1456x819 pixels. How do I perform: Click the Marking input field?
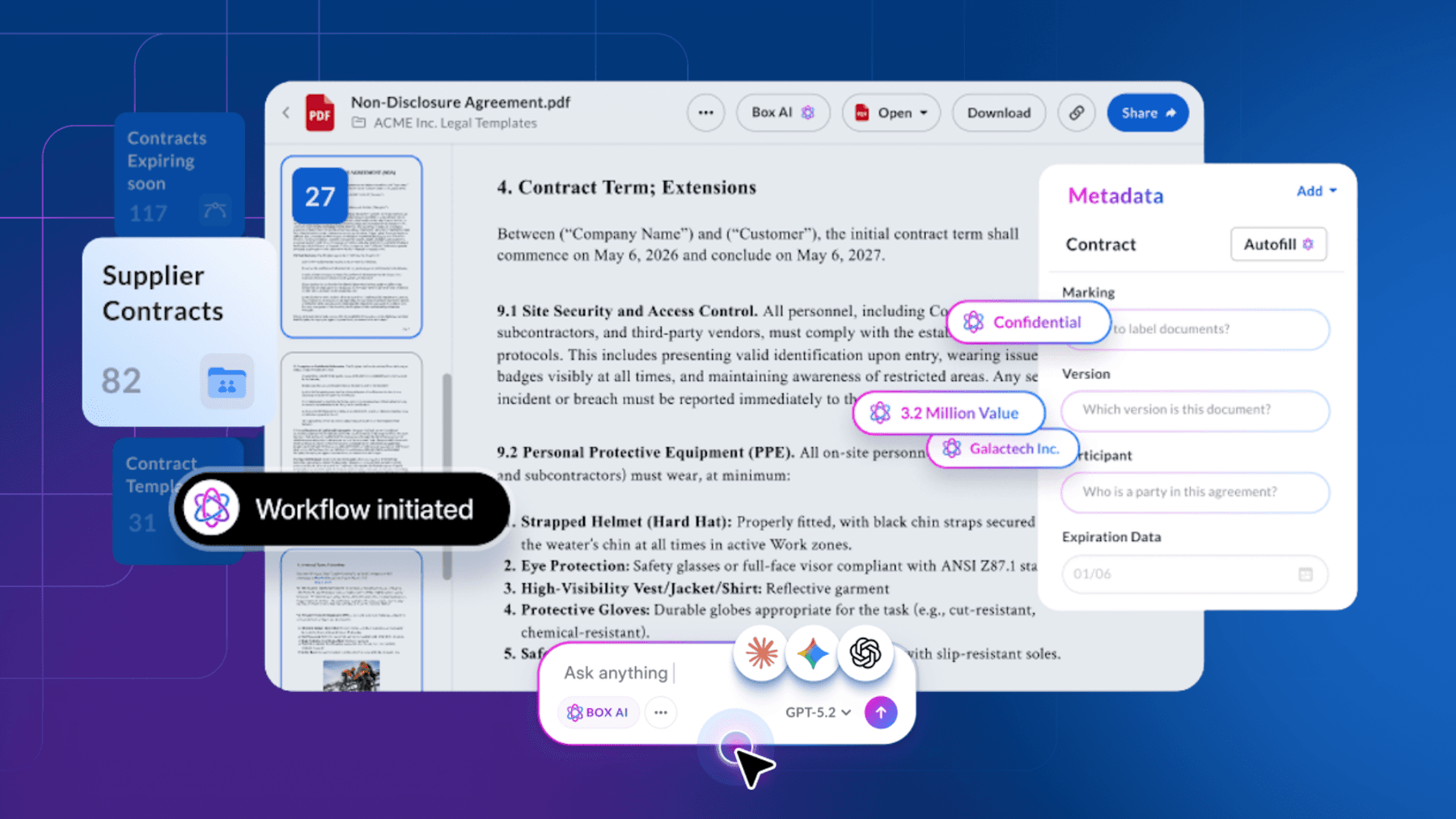(1196, 329)
